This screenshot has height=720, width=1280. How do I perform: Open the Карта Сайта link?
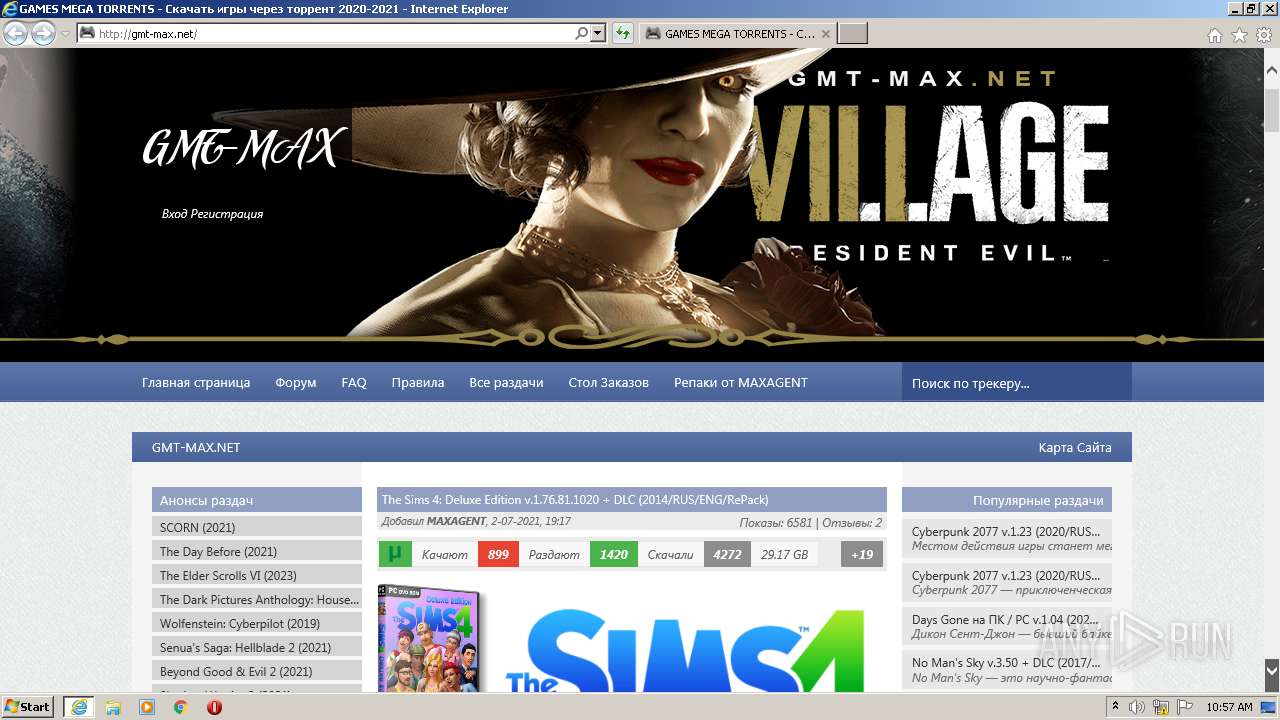tap(1075, 447)
